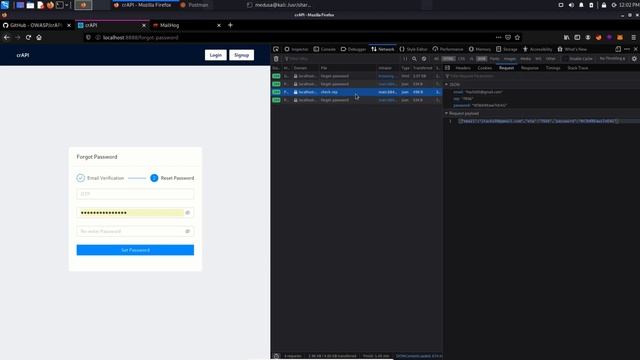Open the Console devtools tab
640x360 pixels.
(x=324, y=49)
